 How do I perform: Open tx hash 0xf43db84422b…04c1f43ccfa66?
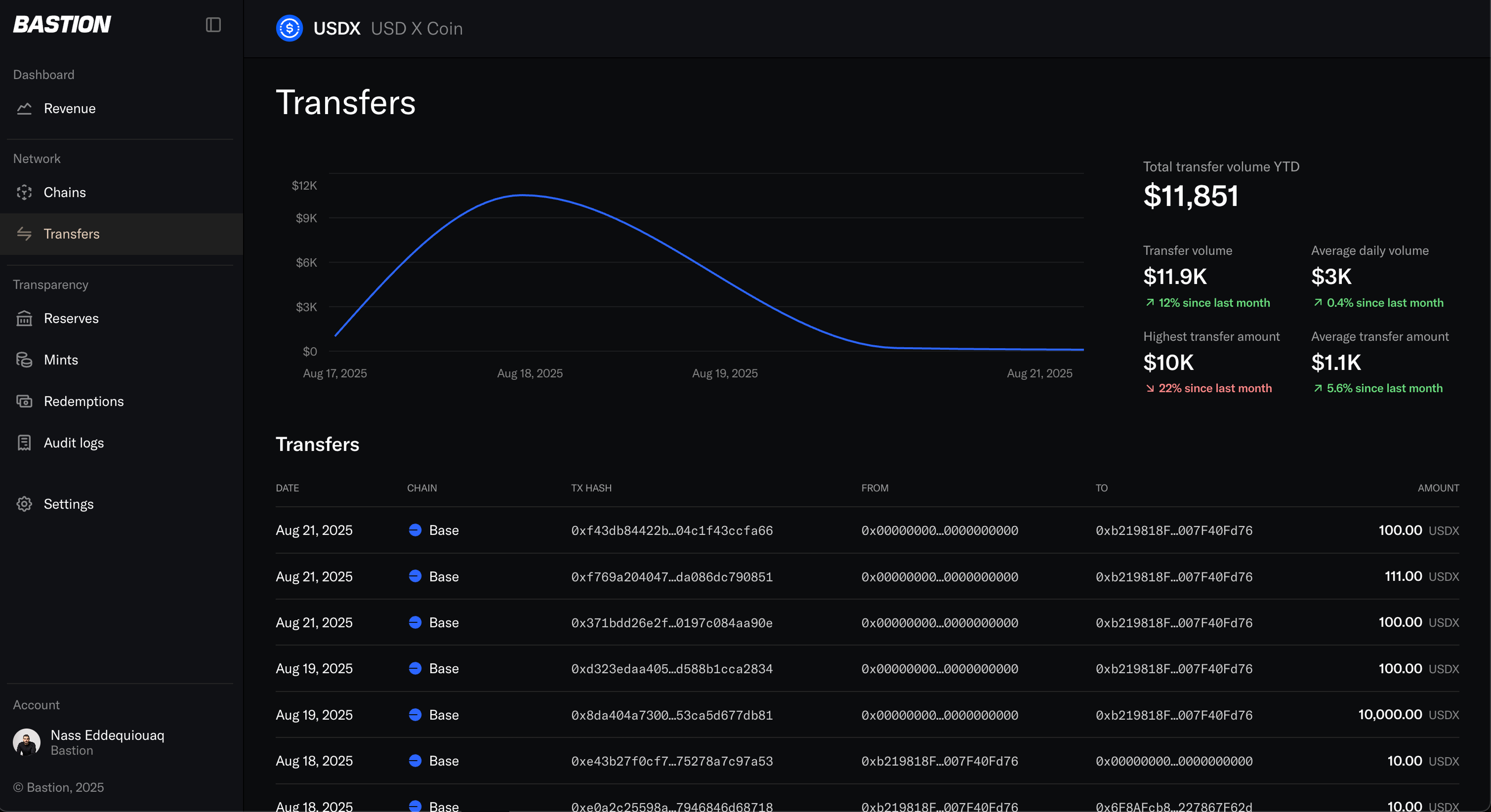672,531
